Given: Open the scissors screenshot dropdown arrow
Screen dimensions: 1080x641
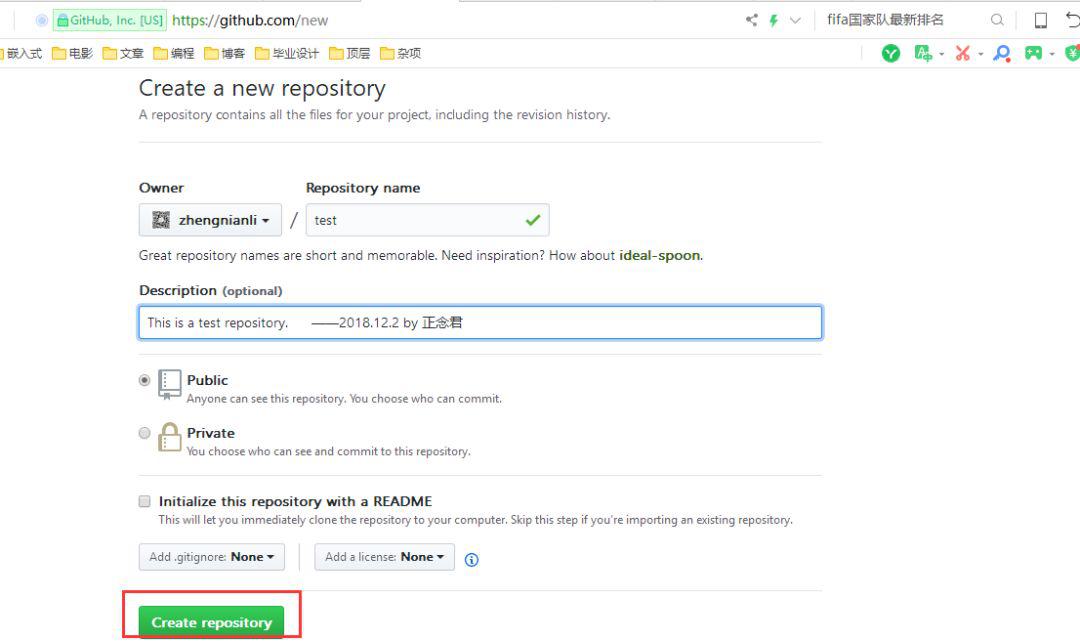Looking at the screenshot, I should [980, 54].
